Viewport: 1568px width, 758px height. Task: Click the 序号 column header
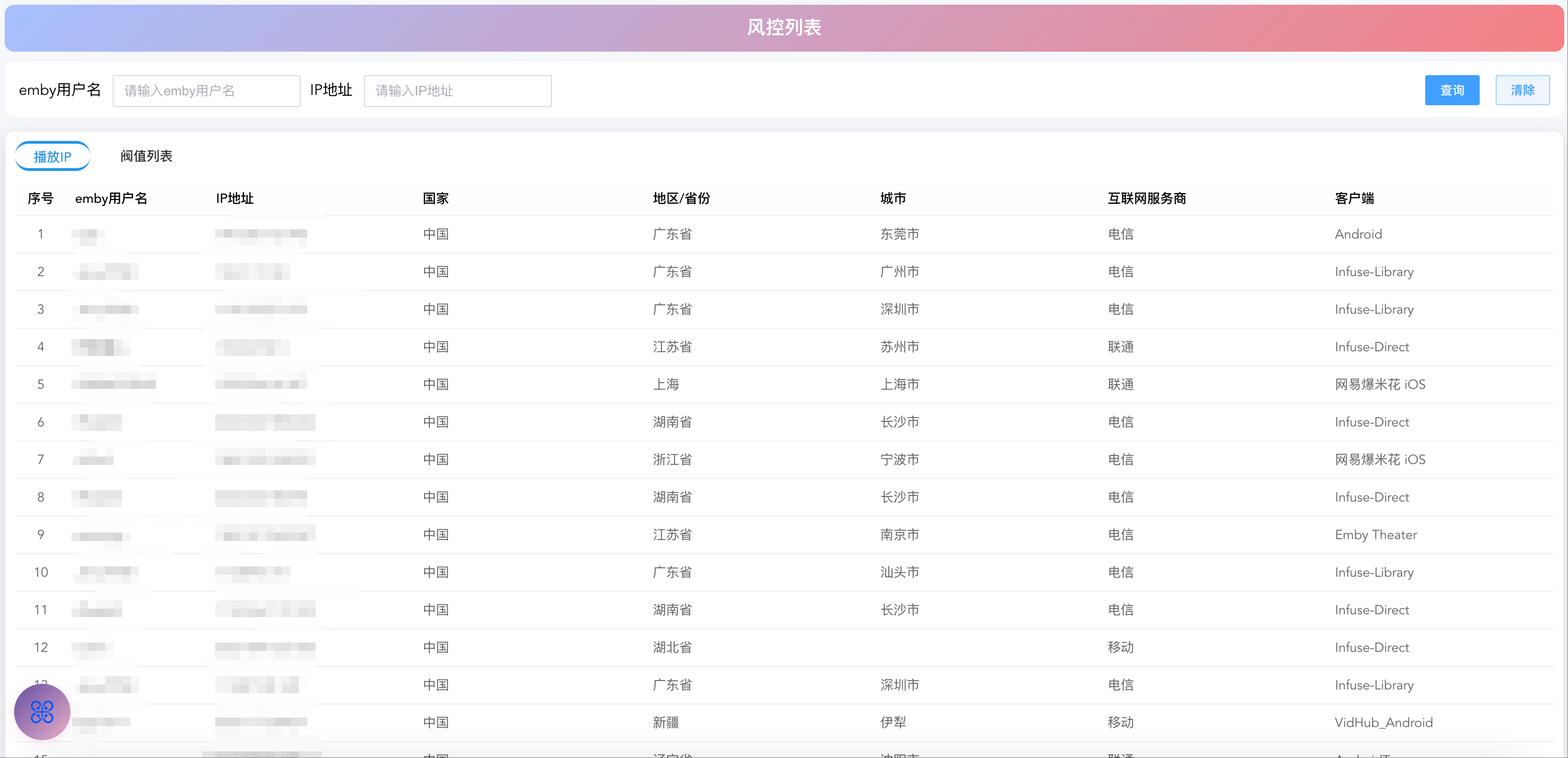click(x=40, y=198)
